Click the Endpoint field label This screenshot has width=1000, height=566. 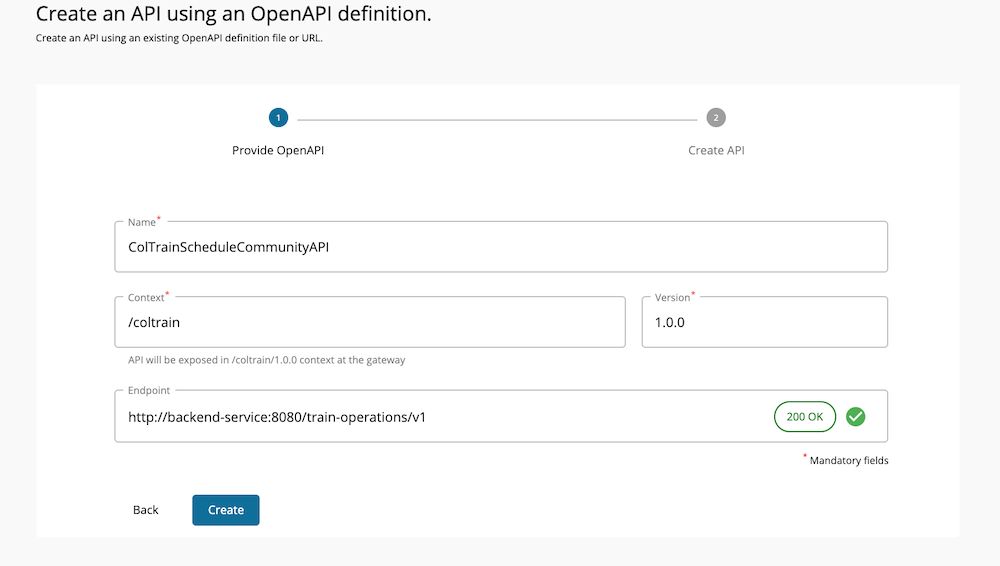point(149,392)
